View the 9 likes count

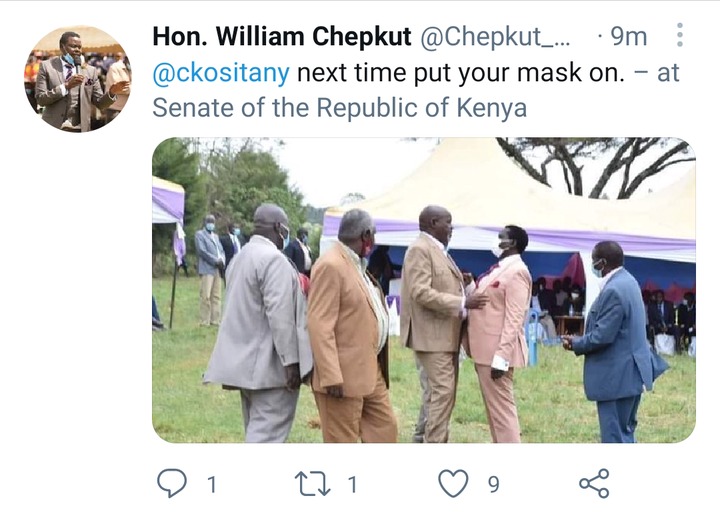click(x=493, y=484)
